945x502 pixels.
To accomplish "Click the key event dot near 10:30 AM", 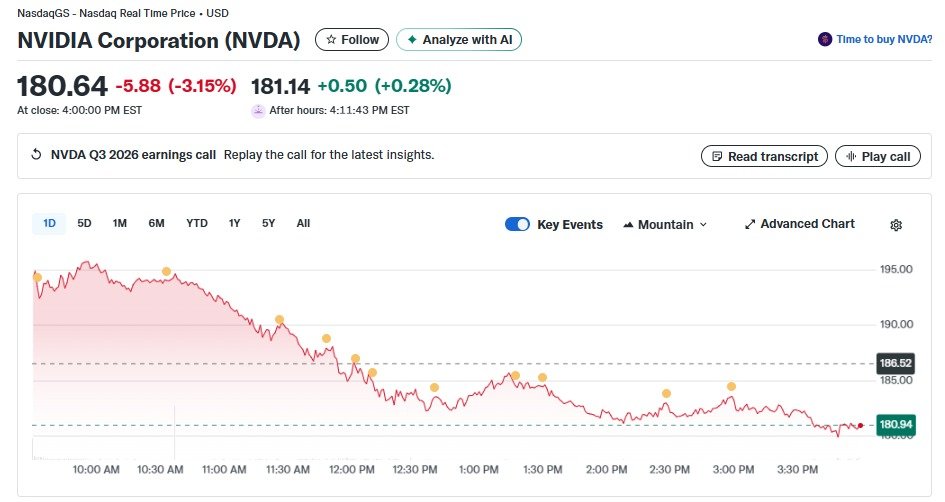I will point(166,272).
